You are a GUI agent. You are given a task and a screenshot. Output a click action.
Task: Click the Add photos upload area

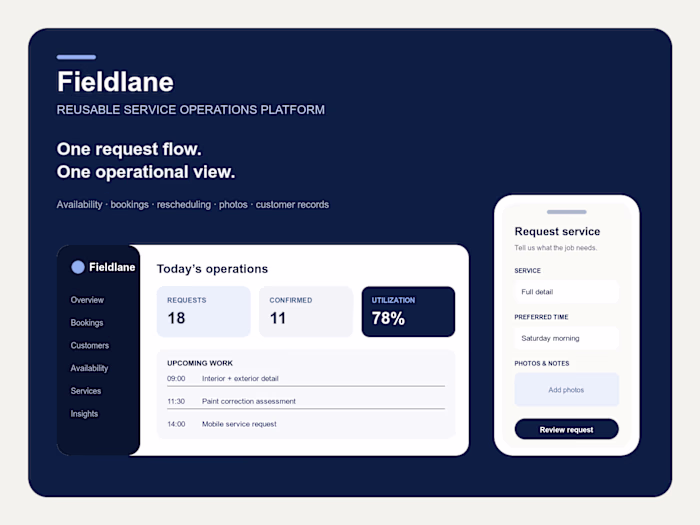(x=567, y=390)
